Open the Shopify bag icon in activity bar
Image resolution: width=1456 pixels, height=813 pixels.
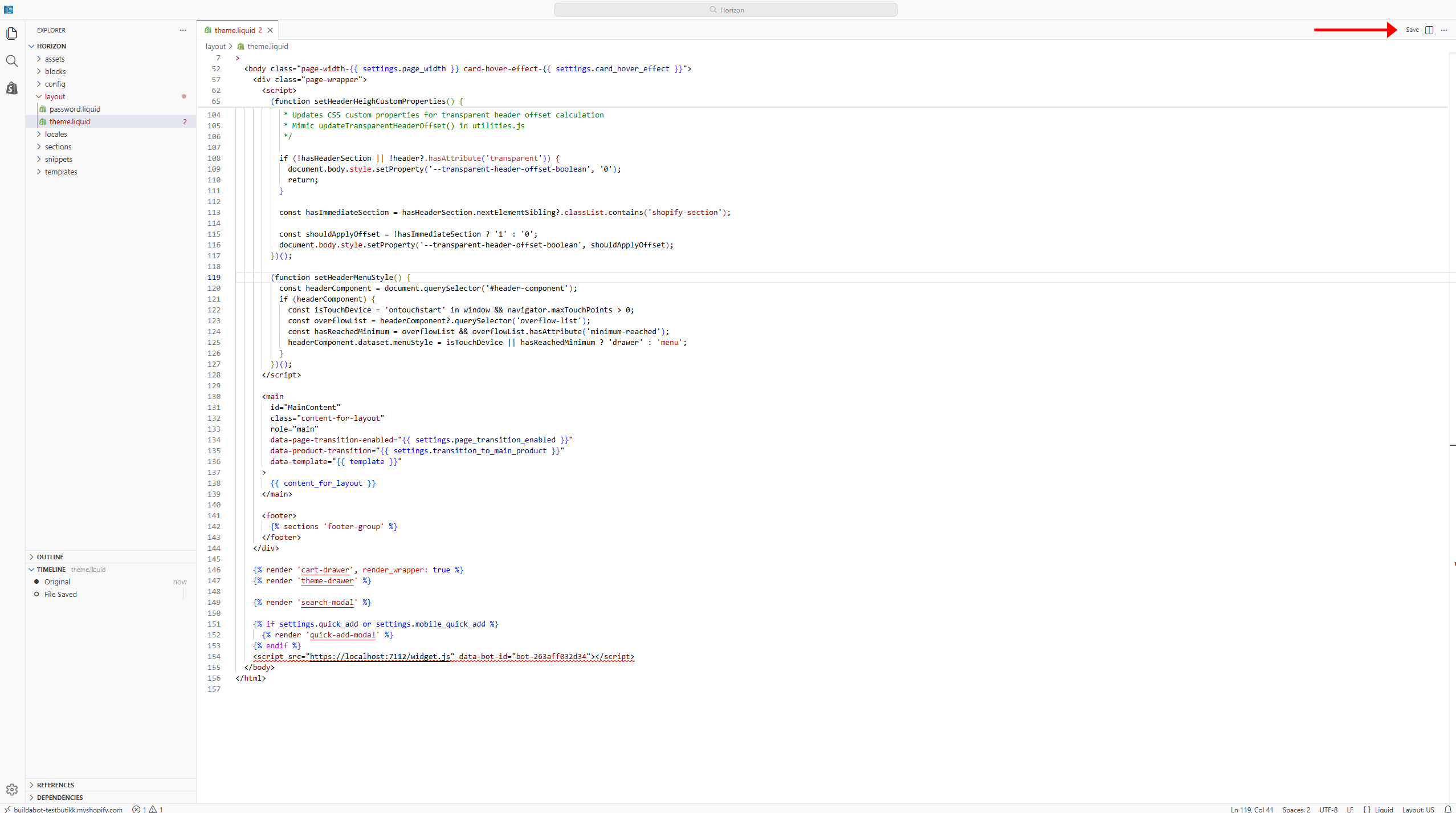click(12, 88)
